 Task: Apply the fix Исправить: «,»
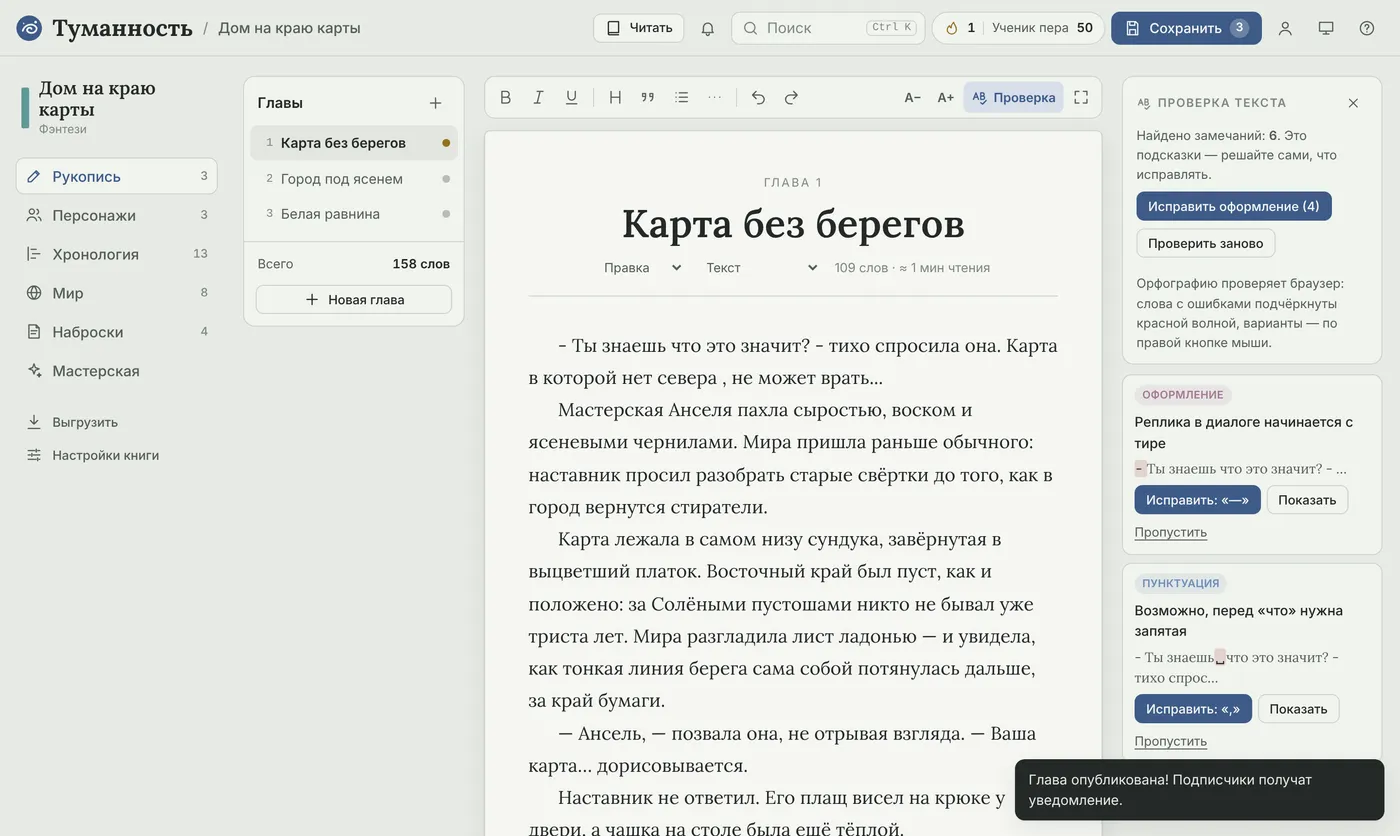click(1193, 709)
